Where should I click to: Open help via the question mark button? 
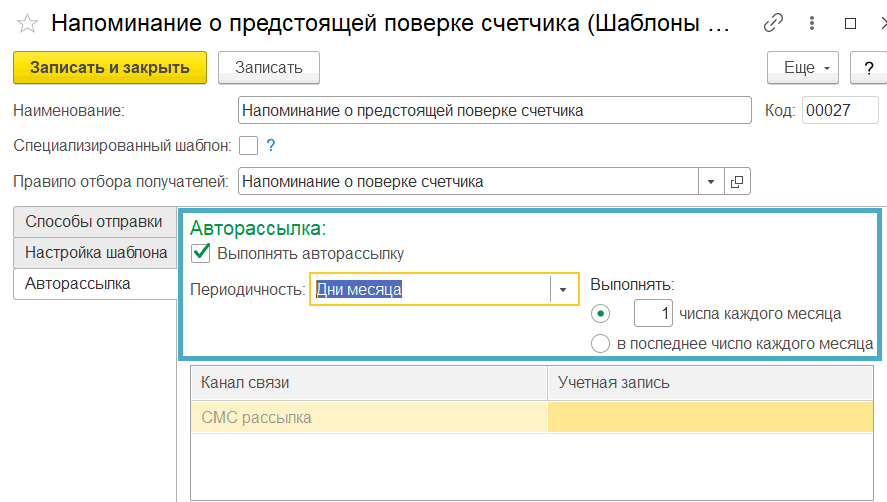tap(868, 68)
